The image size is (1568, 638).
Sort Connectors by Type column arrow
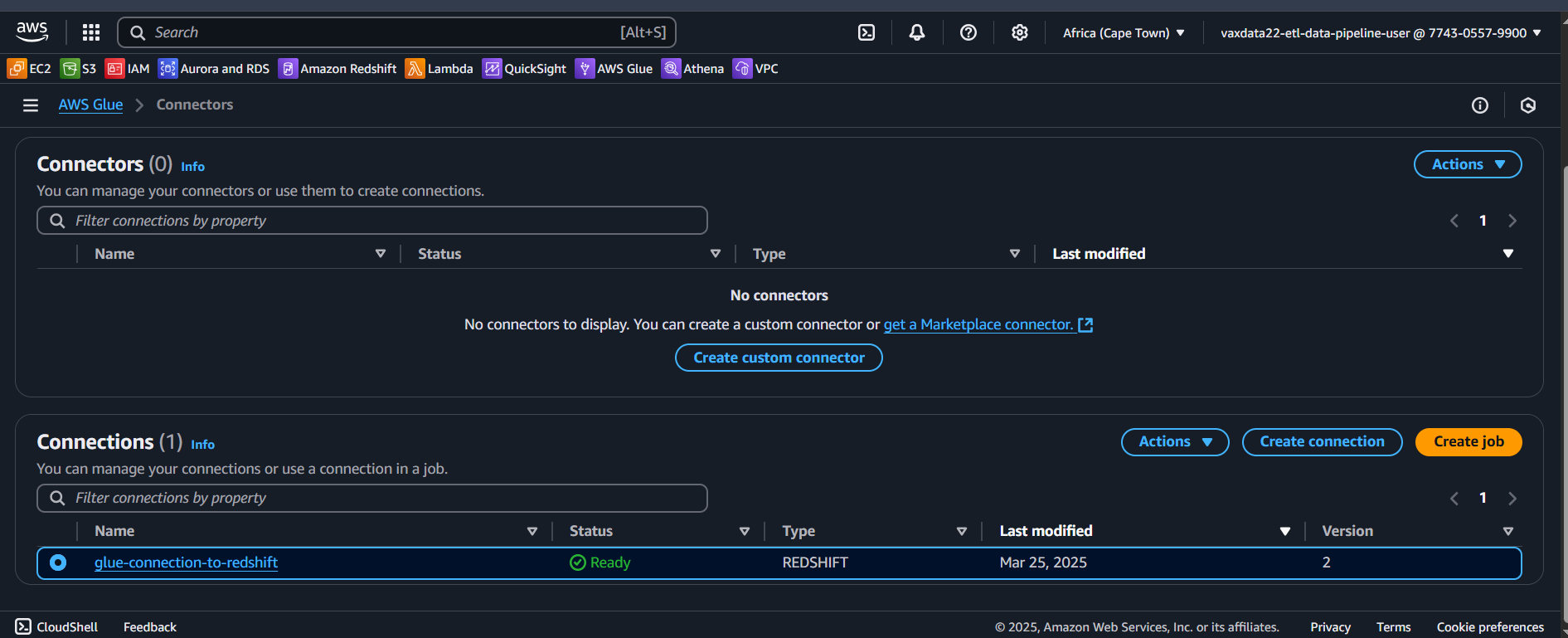coord(1015,254)
